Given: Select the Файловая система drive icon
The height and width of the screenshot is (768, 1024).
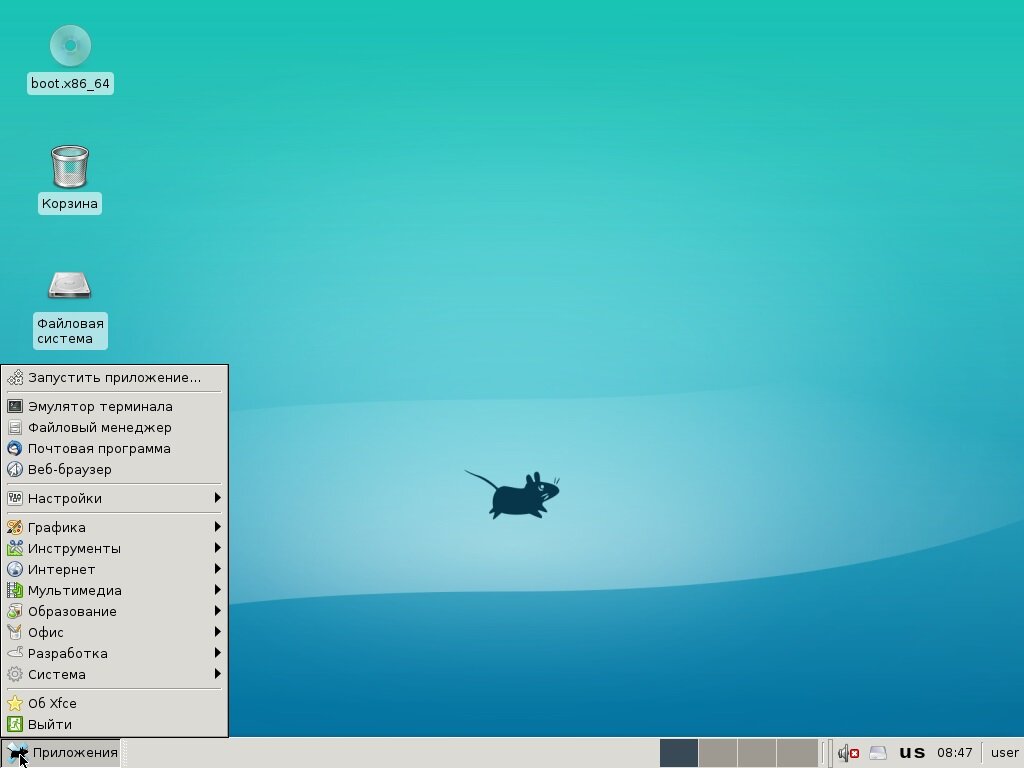Looking at the screenshot, I should 69,285.
